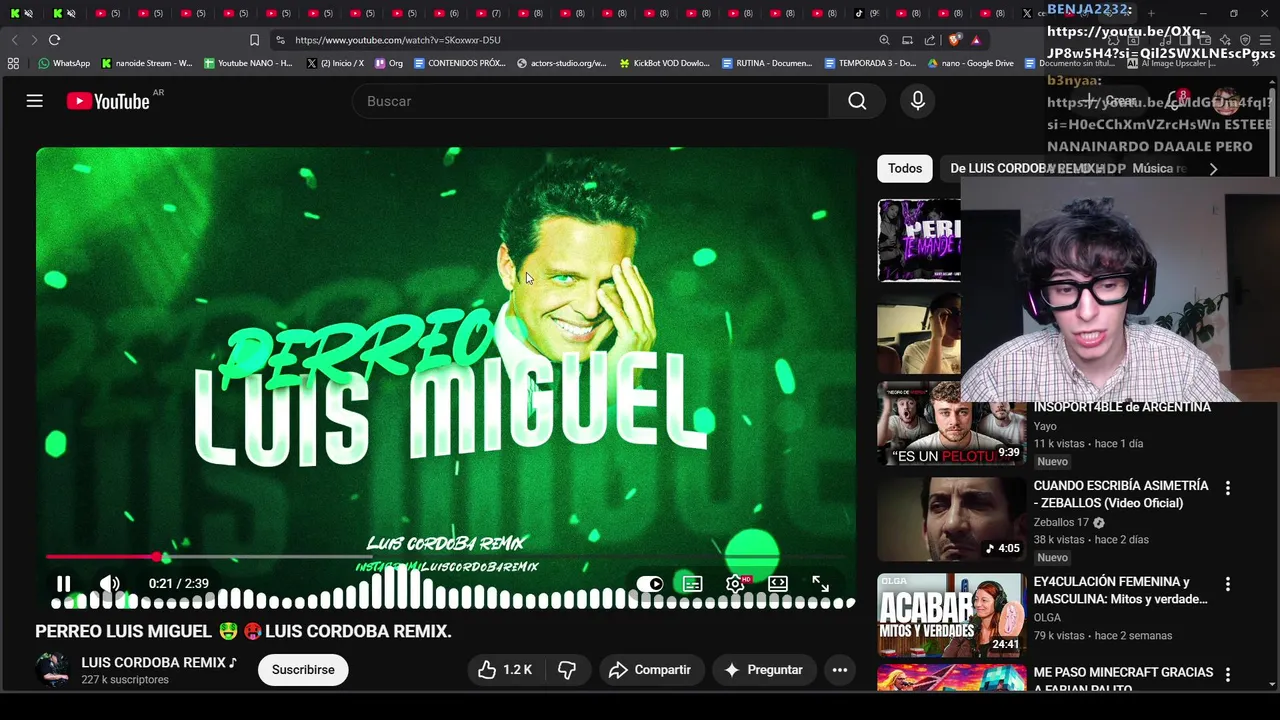This screenshot has height=720, width=1280.
Task: Open the WhatsApp bookmark
Action: click(x=64, y=63)
